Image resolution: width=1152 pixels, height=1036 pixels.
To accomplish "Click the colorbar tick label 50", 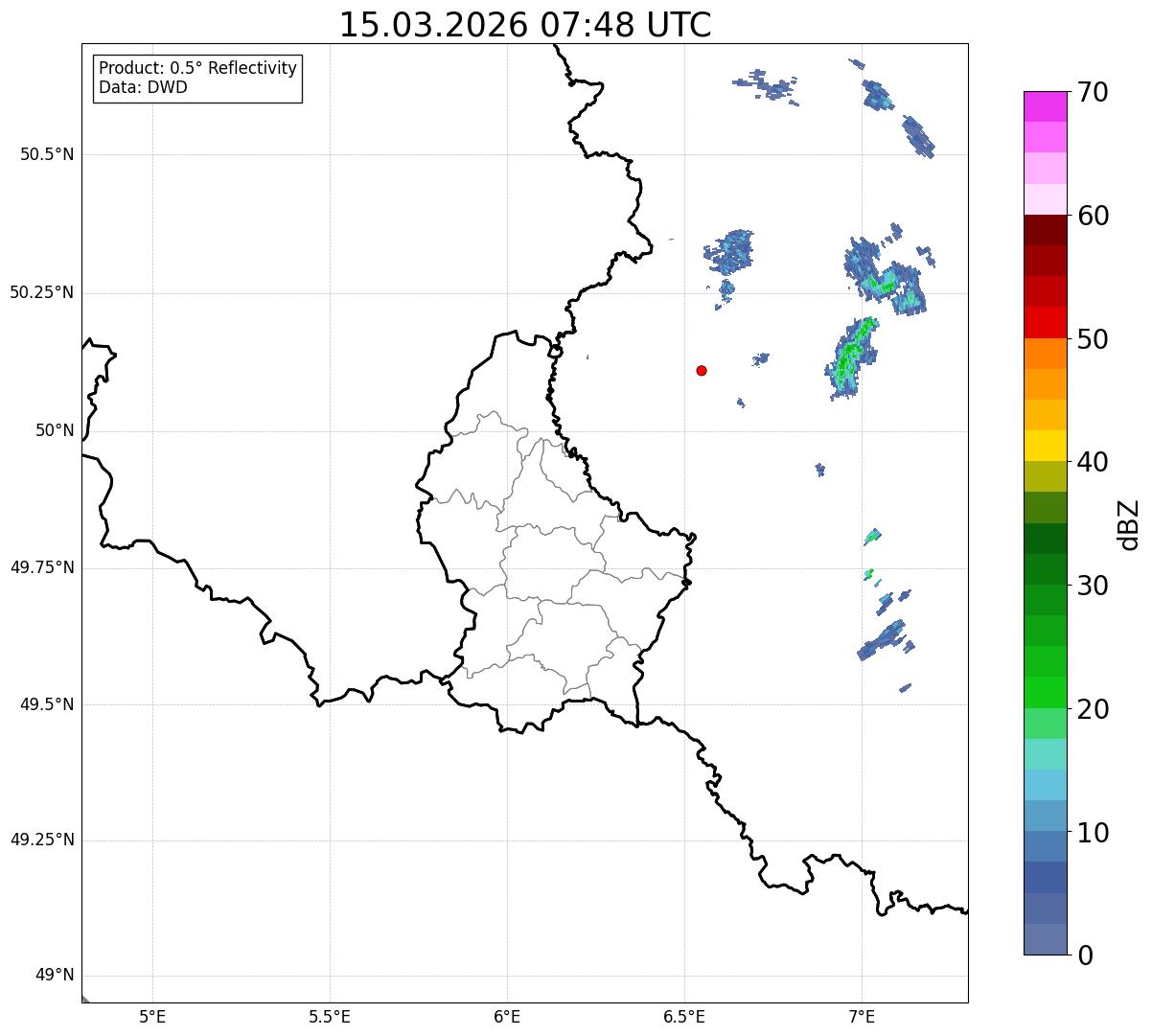I will coord(1093,339).
